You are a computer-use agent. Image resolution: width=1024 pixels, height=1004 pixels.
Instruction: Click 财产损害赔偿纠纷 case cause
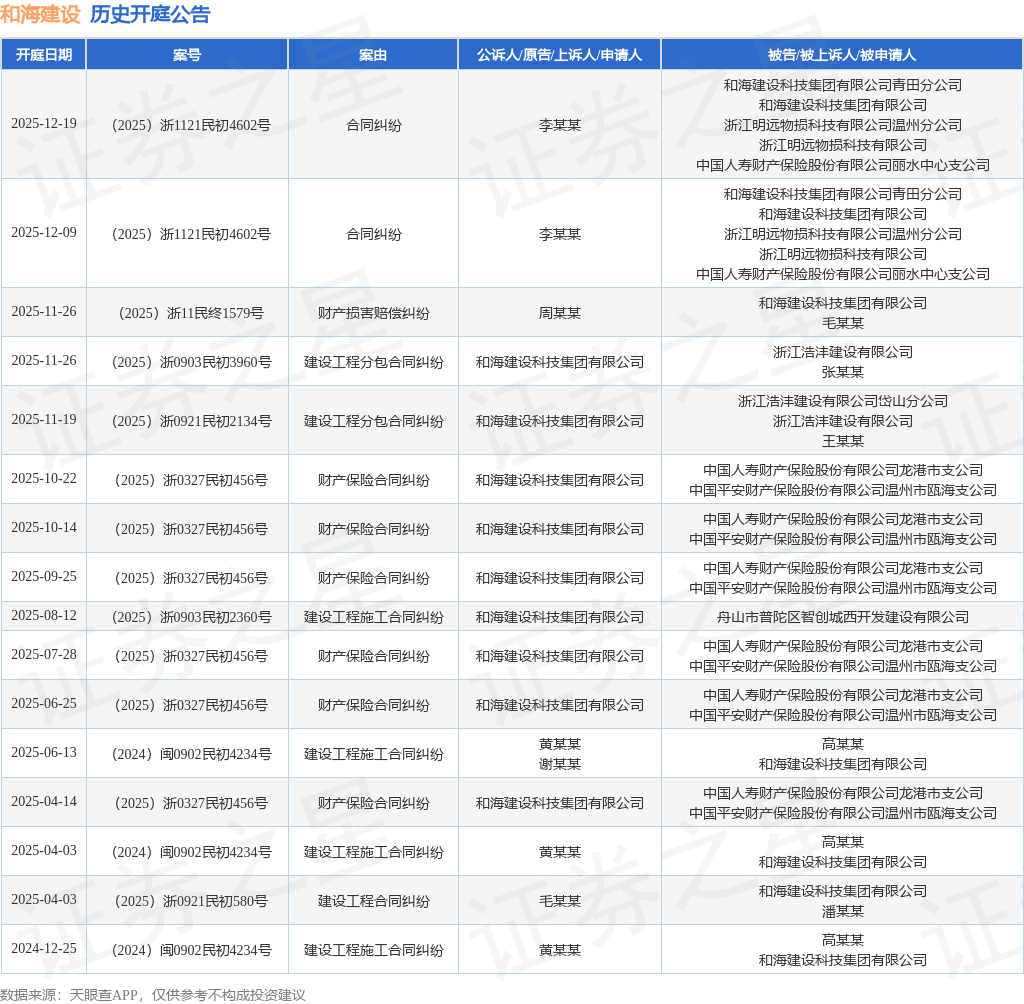tap(374, 314)
